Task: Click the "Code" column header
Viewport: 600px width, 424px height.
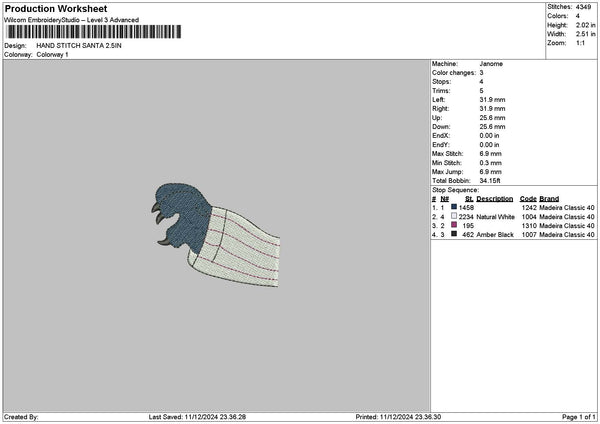Action: [x=528, y=199]
